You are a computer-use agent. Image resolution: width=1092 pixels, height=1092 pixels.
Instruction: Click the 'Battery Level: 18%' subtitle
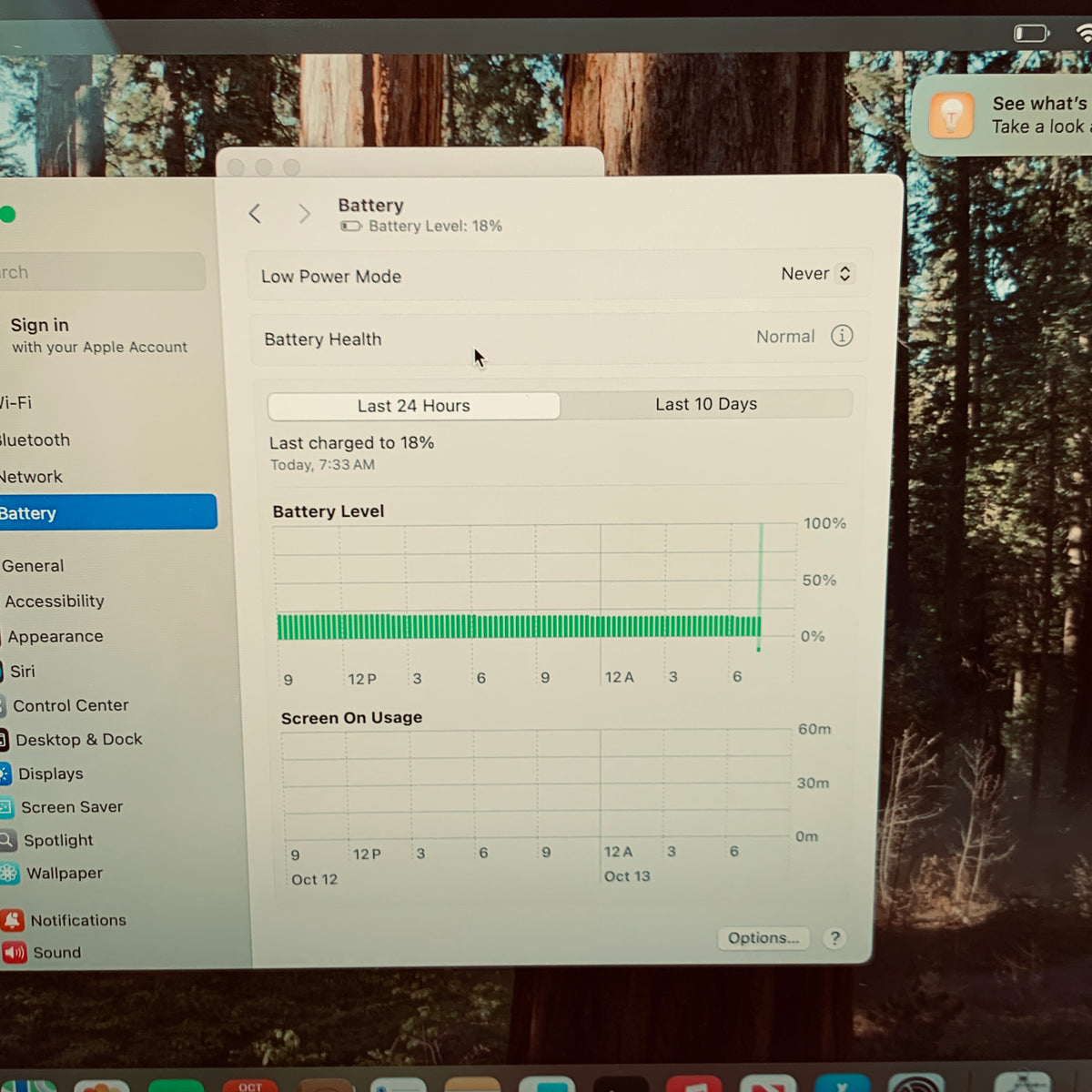coord(435,226)
